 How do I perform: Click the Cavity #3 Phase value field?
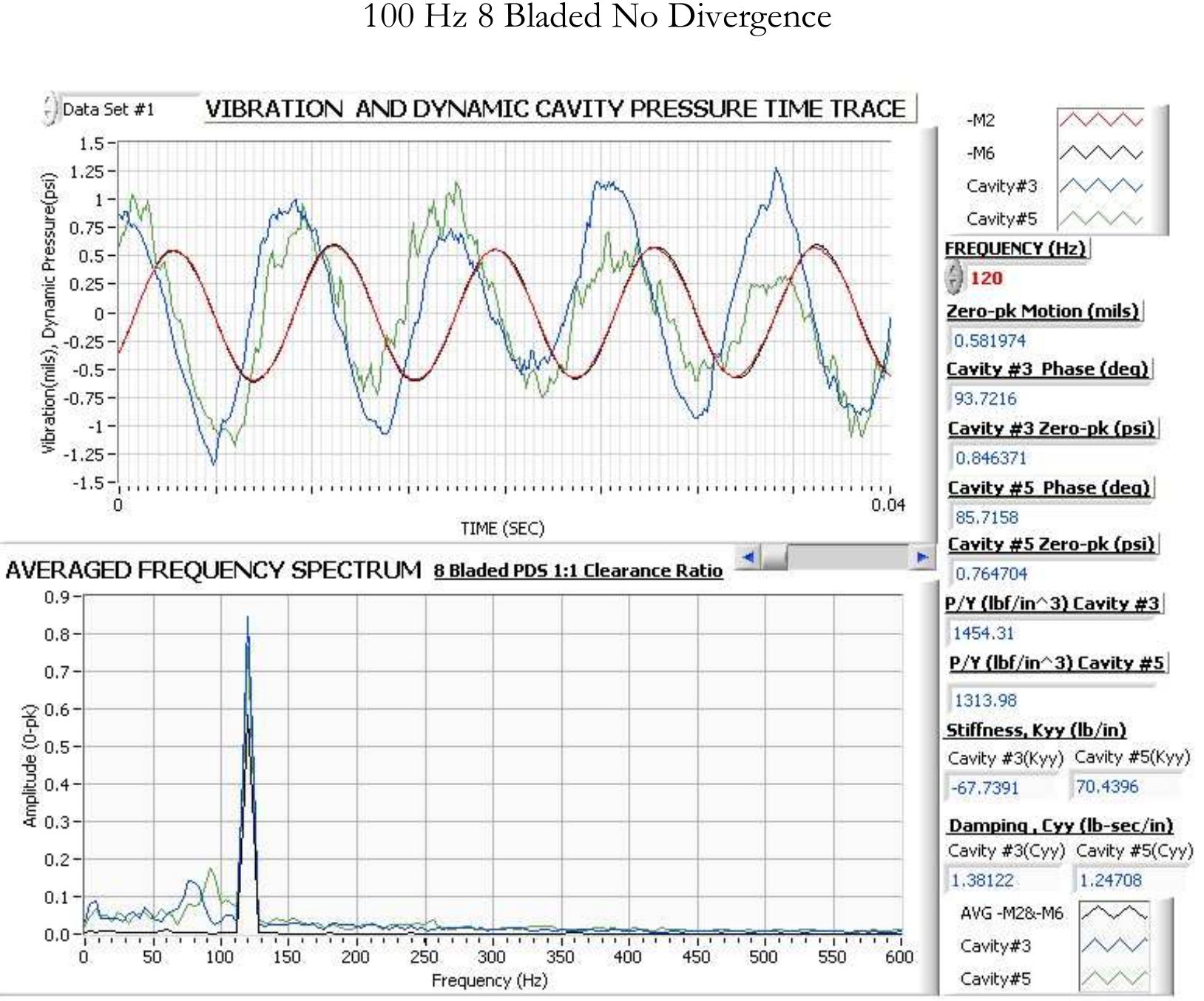985,399
